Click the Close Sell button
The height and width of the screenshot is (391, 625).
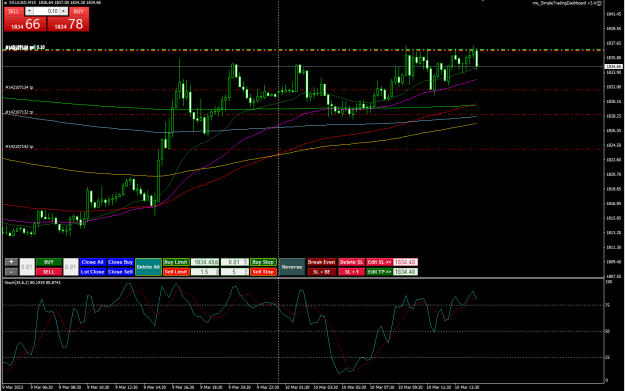pos(120,272)
